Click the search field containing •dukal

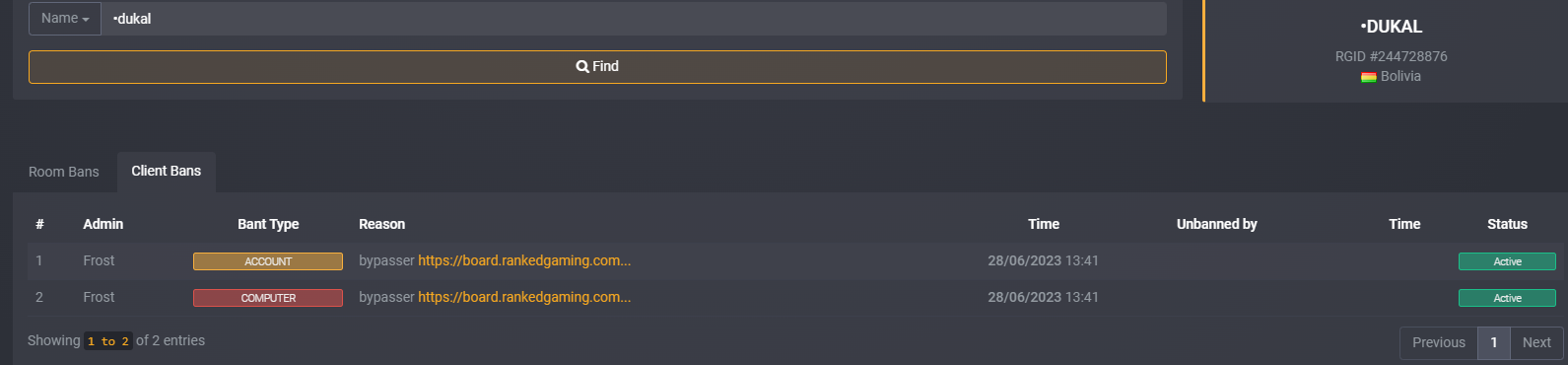tap(634, 19)
